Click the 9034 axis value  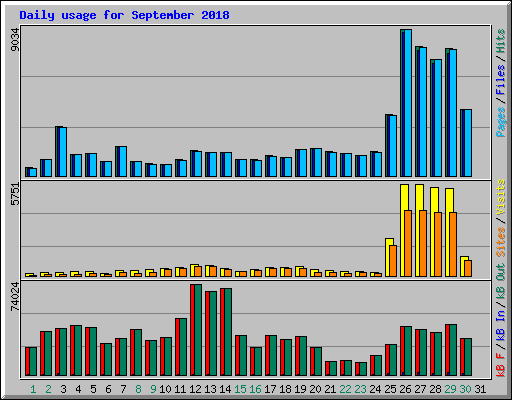[15, 40]
